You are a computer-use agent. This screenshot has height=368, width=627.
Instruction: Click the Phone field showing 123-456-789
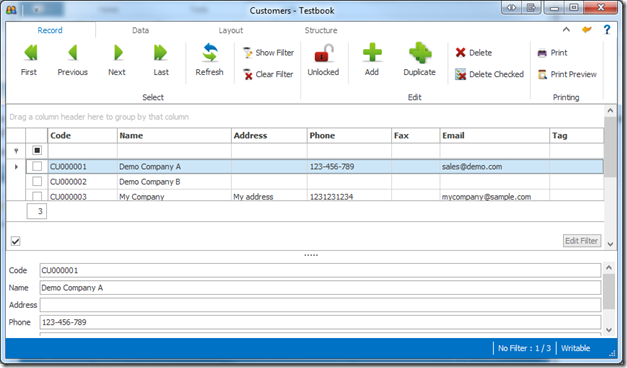pyautogui.click(x=320, y=322)
